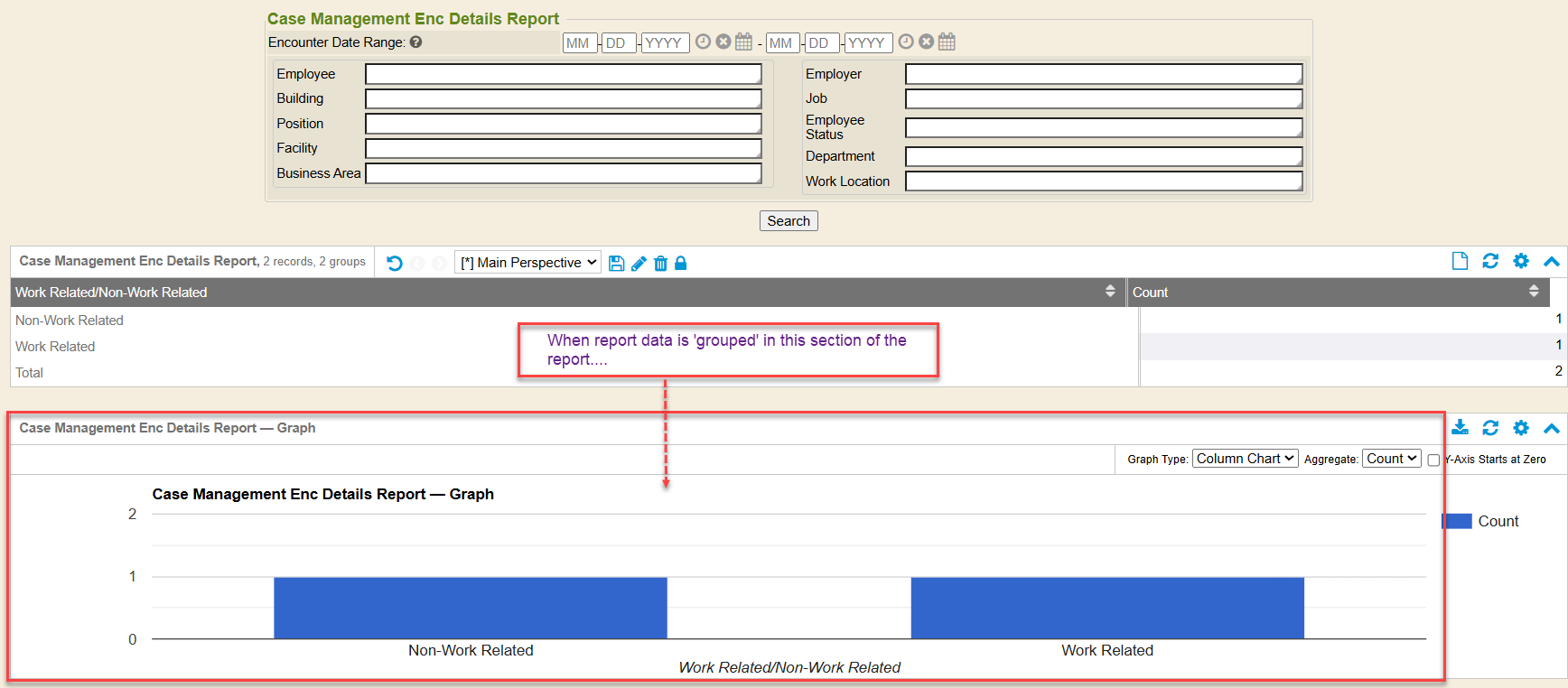
Task: Enable the Y-Axis Starts at Zero checkbox
Action: point(1433,460)
